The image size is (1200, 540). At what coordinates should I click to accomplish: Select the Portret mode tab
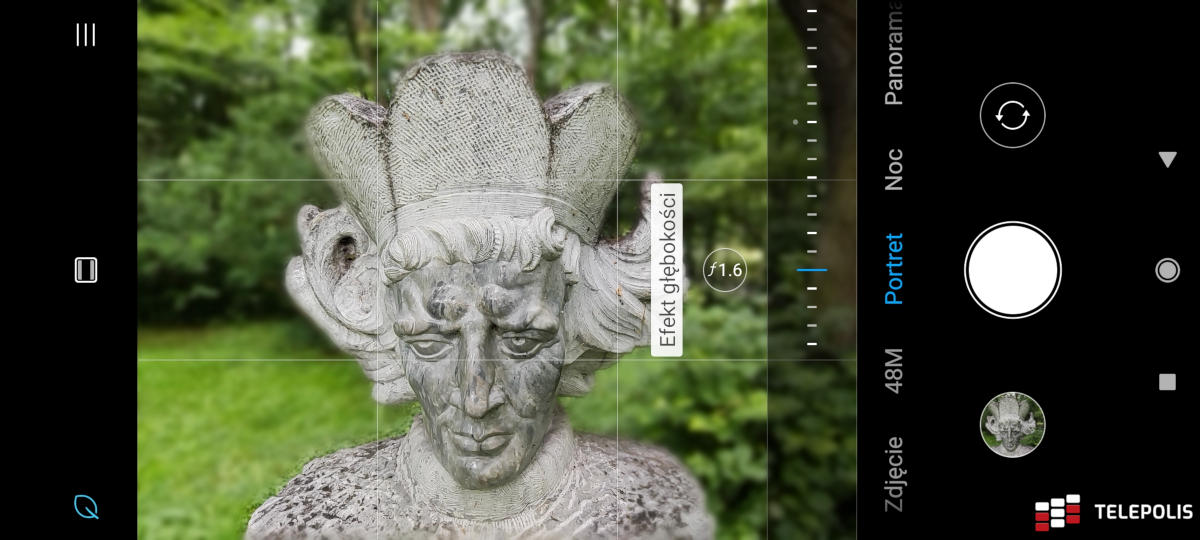894,269
